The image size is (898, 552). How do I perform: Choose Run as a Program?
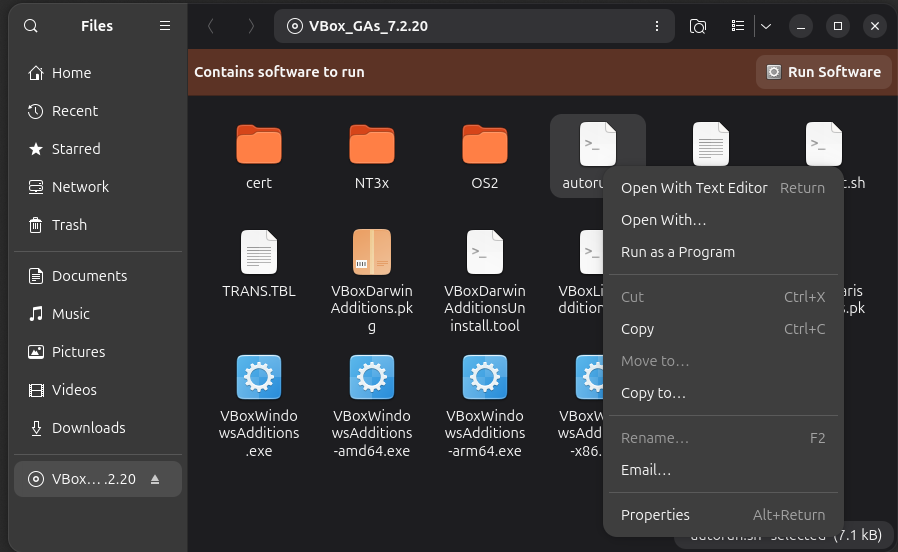click(723, 252)
